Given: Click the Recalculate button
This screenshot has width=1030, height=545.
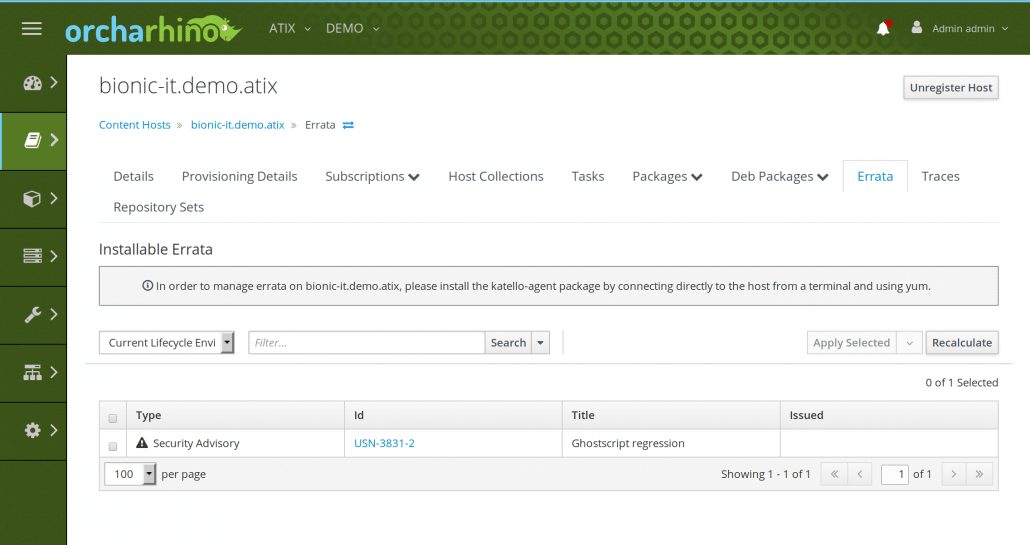Looking at the screenshot, I should (962, 342).
